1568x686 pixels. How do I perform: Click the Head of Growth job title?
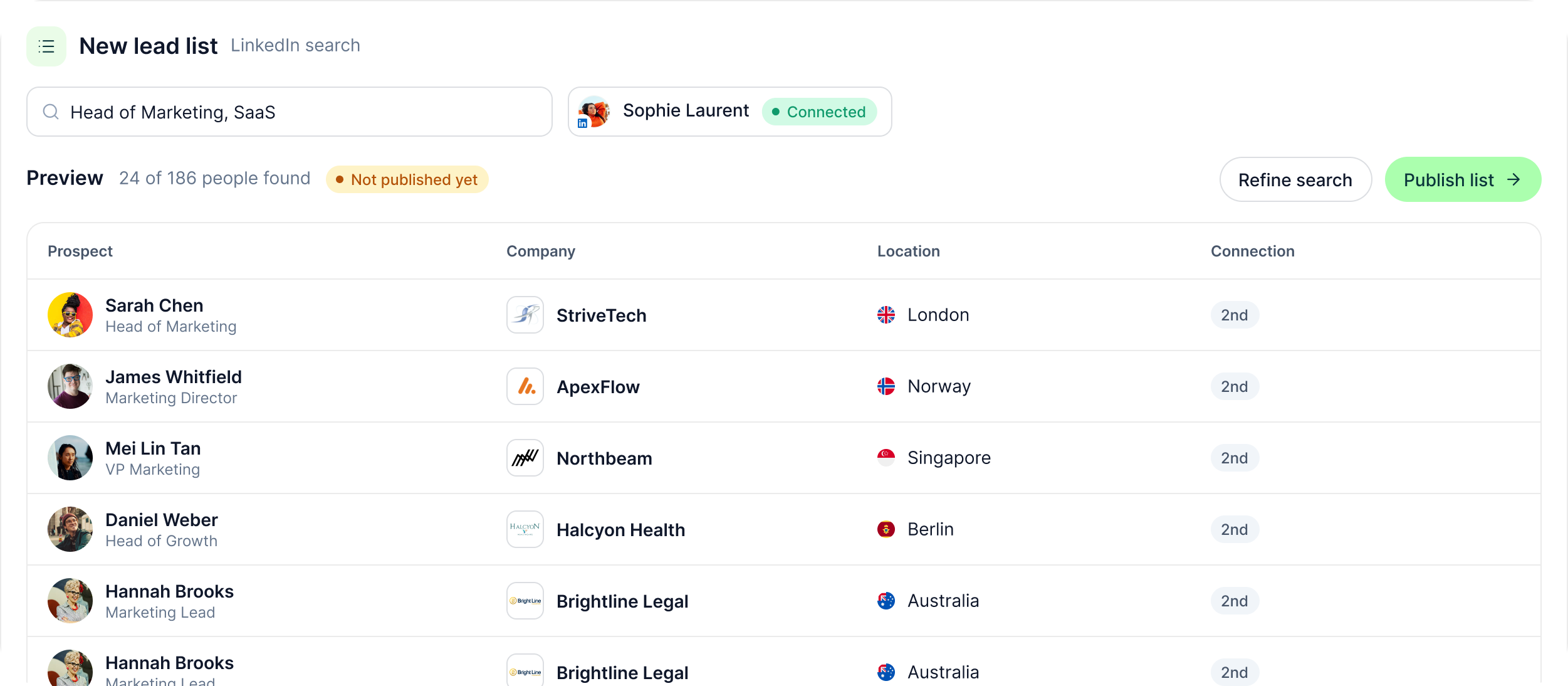pos(162,541)
